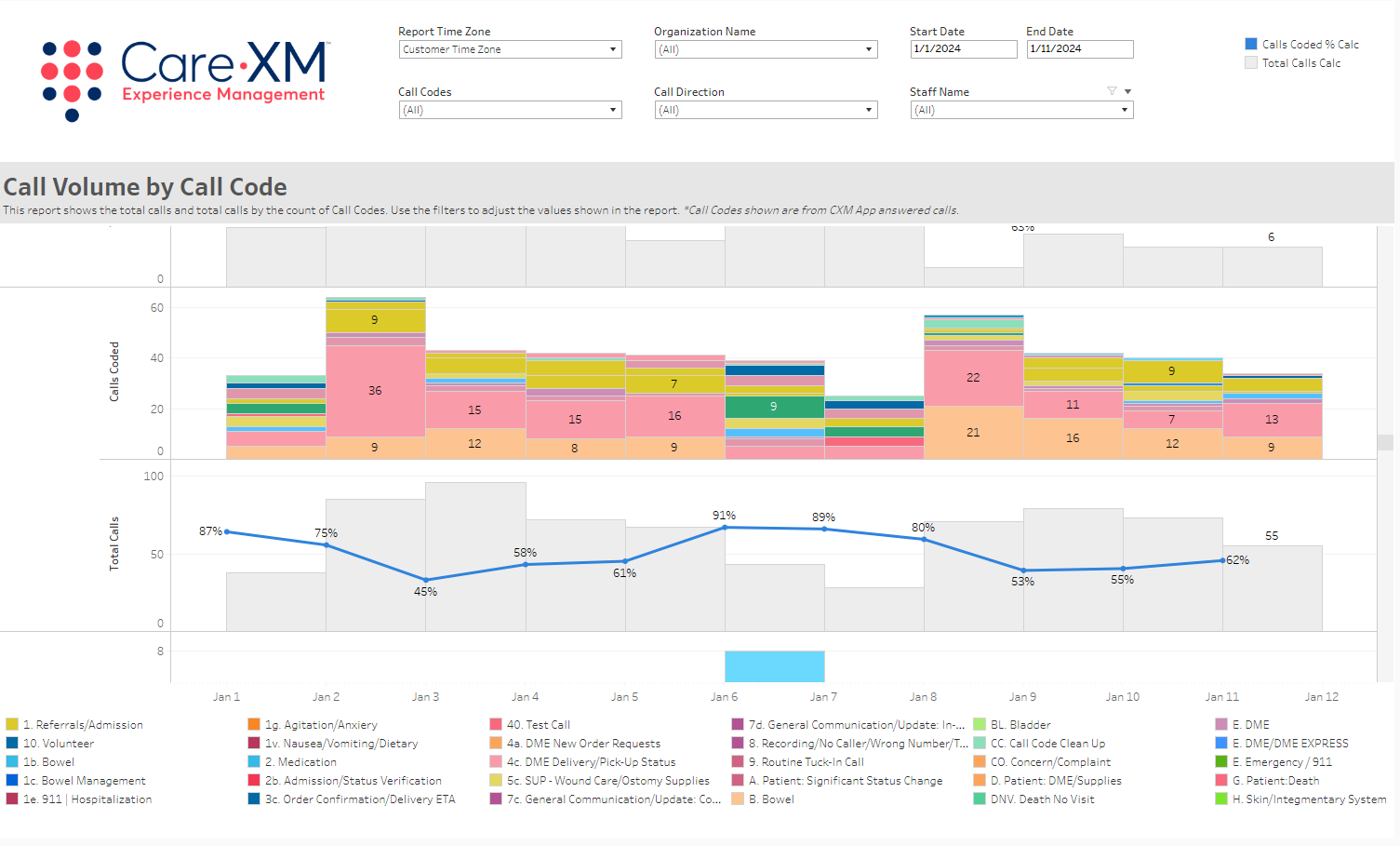Select the light blue bar on Jan 6
The height and width of the screenshot is (846, 1400).
774,666
